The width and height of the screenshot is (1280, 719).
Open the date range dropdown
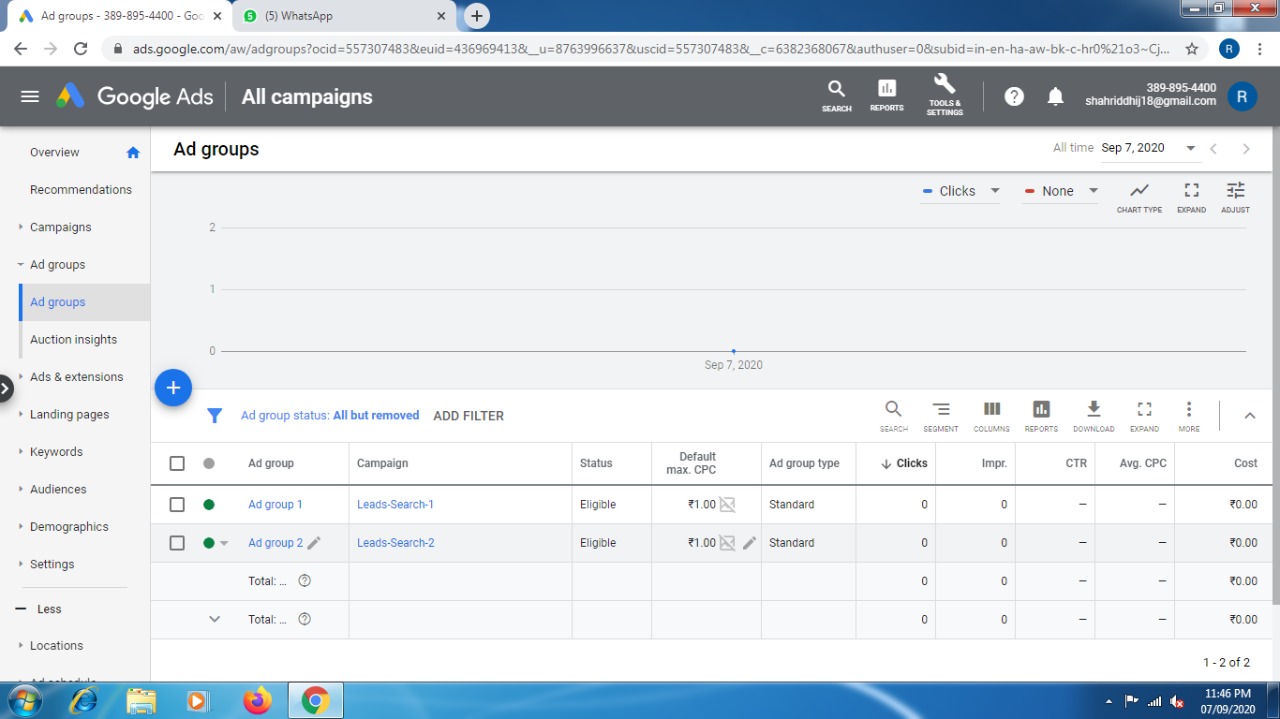point(1149,148)
